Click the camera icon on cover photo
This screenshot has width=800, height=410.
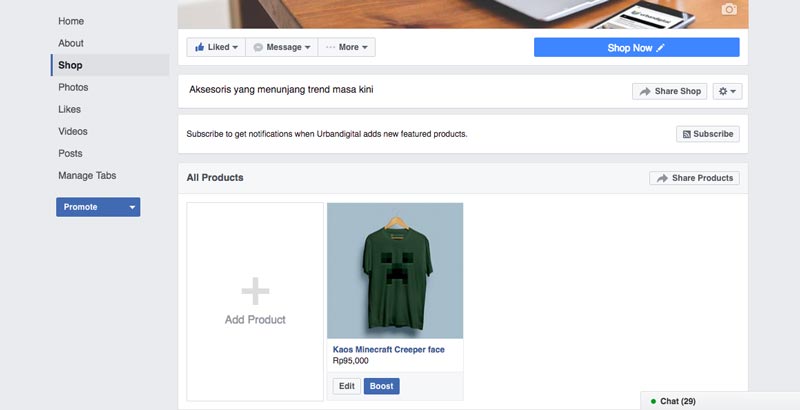pyautogui.click(x=729, y=9)
